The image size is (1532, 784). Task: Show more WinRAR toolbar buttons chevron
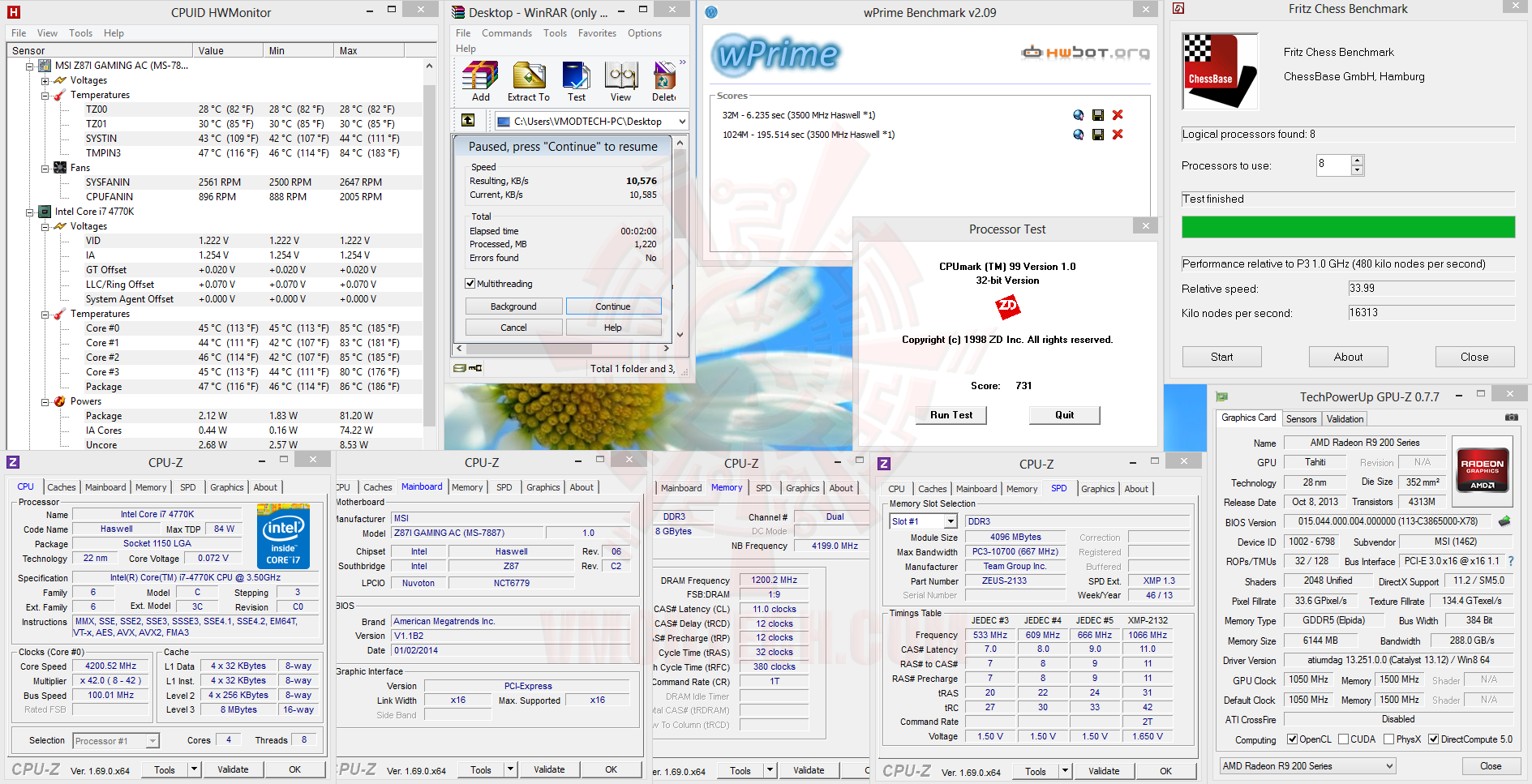(x=683, y=62)
